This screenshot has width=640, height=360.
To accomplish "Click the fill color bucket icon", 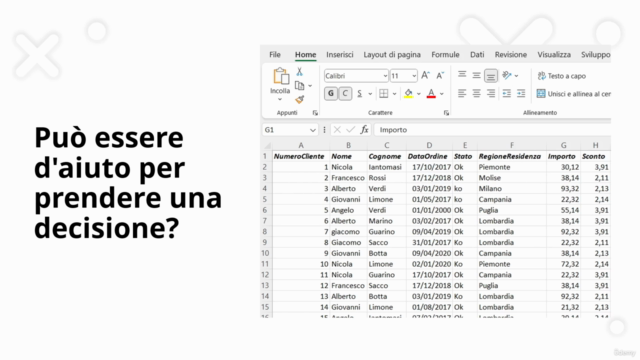I will point(408,93).
